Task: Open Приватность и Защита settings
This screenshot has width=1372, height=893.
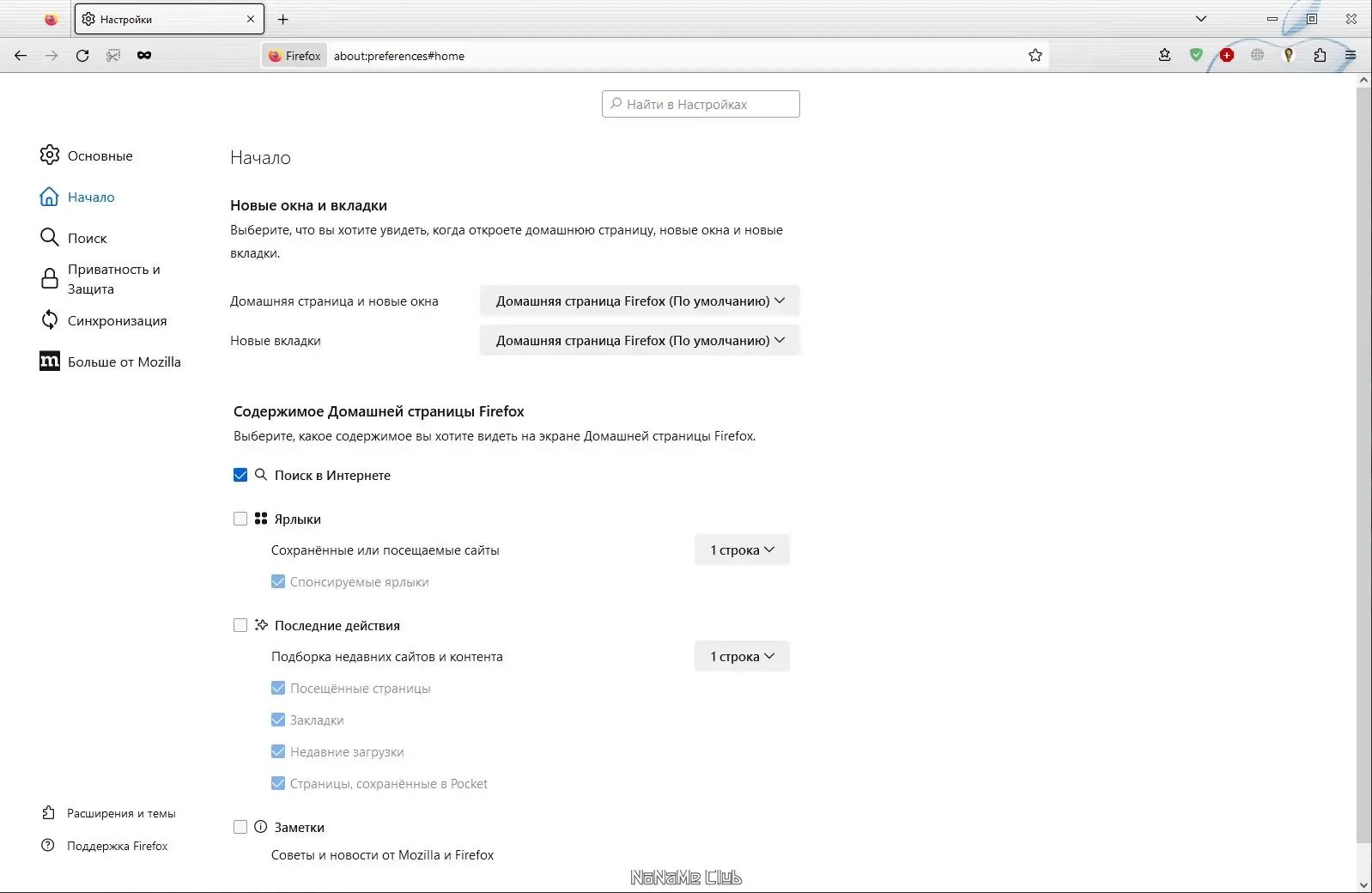Action: pos(100,279)
